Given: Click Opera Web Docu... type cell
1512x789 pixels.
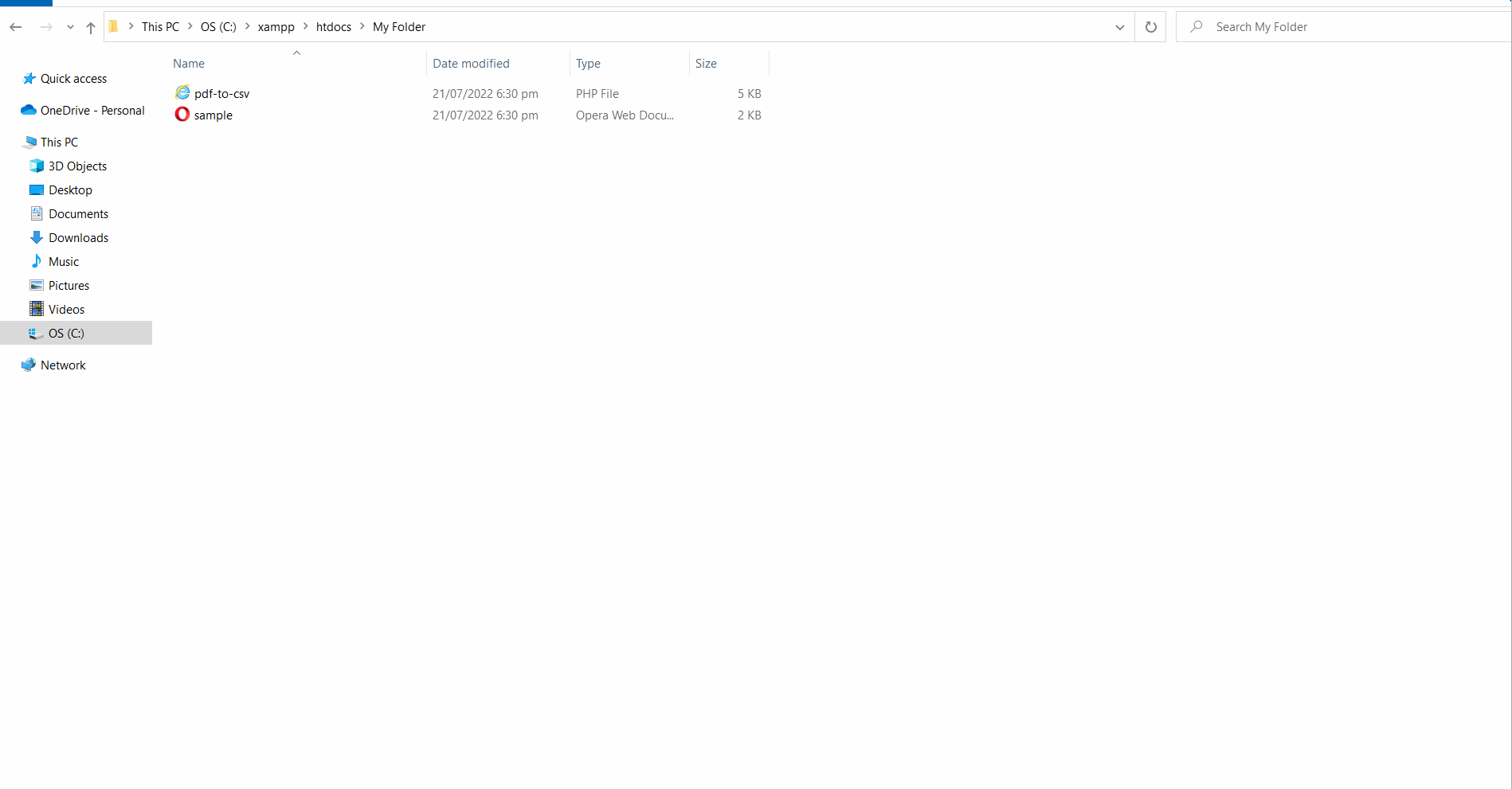Looking at the screenshot, I should (625, 115).
